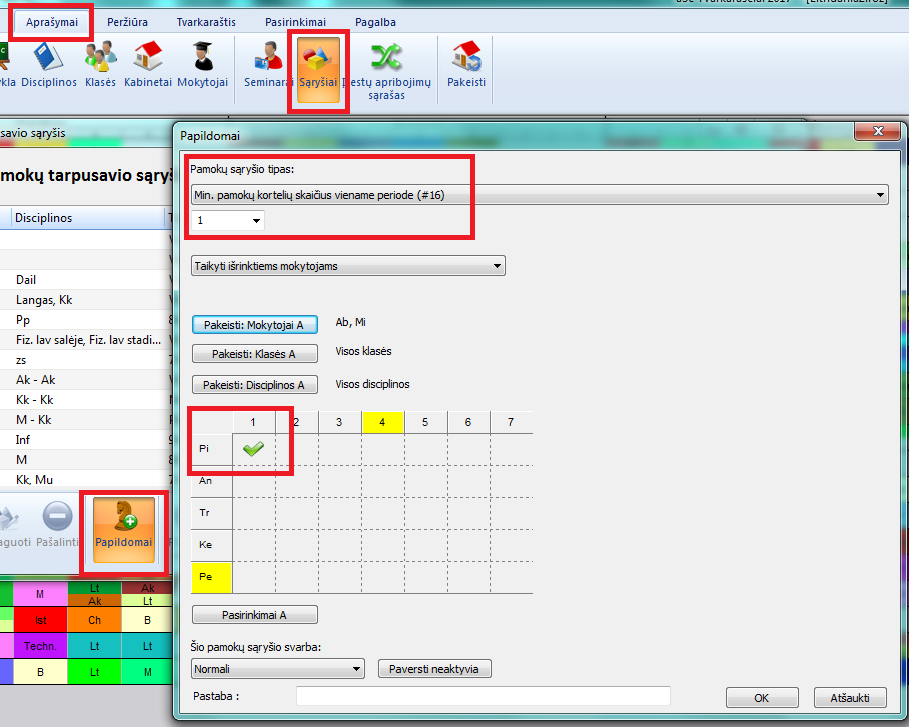Open the Klasės toolbar icon
The width and height of the screenshot is (909, 727).
point(100,65)
